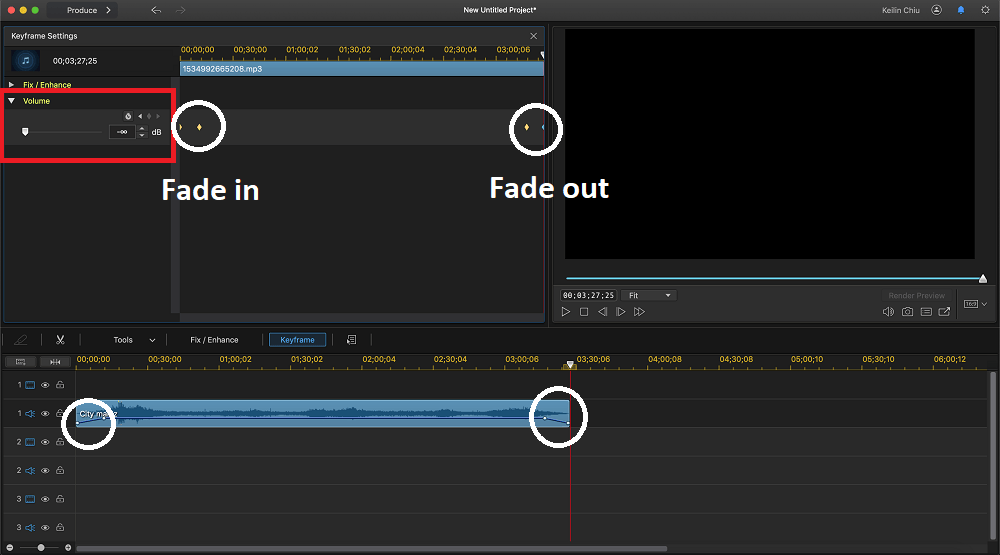The height and width of the screenshot is (555, 1000).
Task: Take a snapshot with the camera icon
Action: point(907,312)
